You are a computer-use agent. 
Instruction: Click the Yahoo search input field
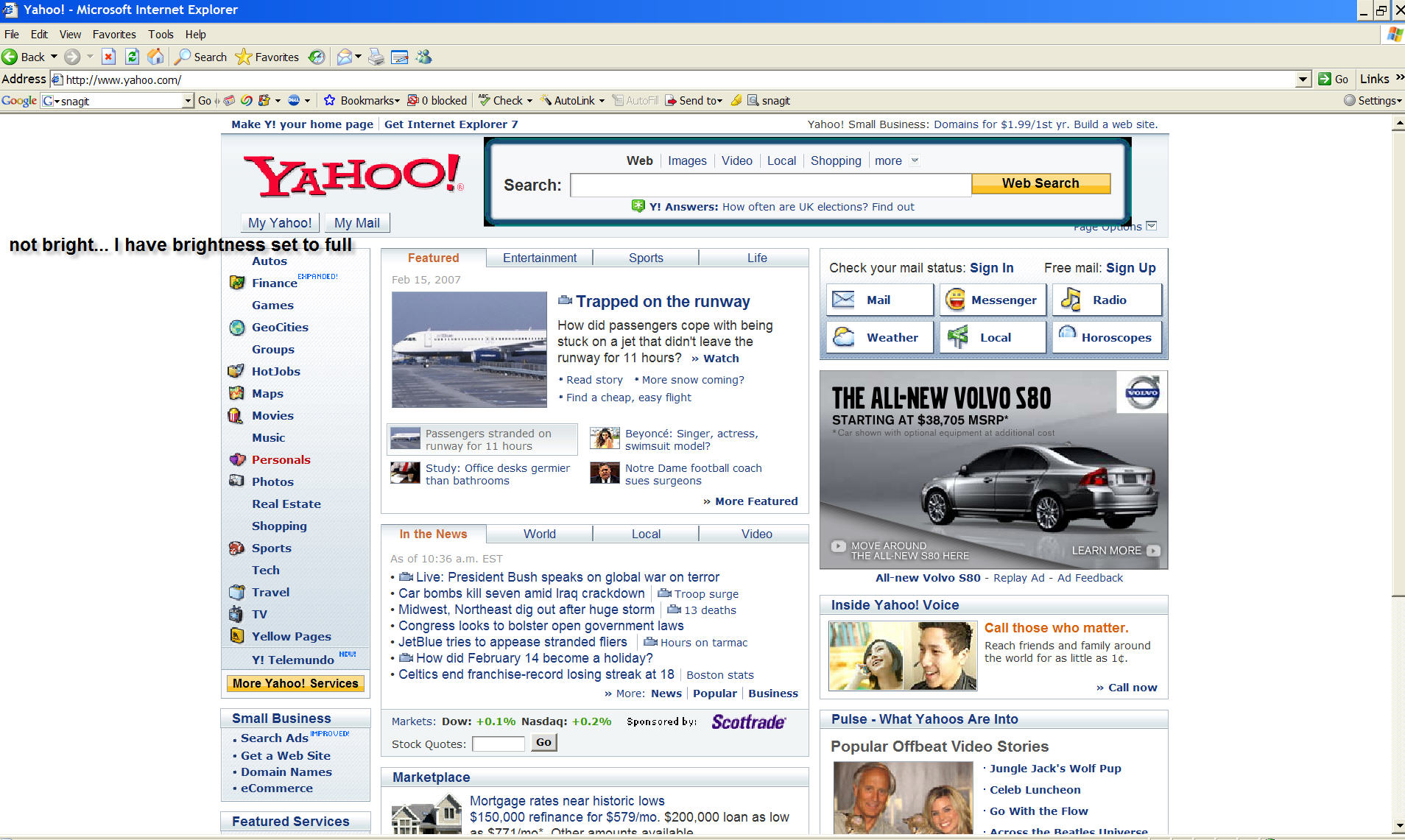click(x=771, y=185)
